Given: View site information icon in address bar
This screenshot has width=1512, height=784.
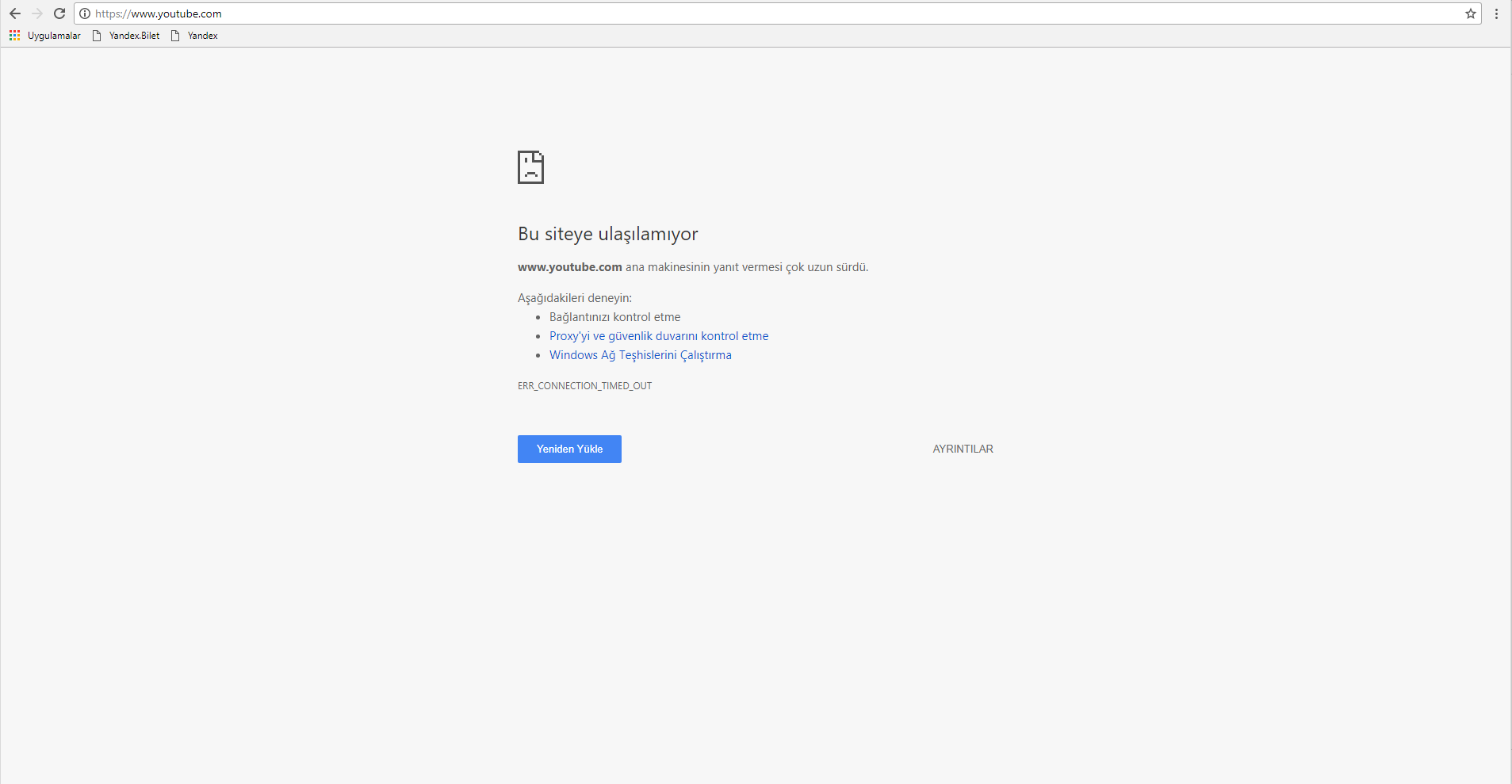Looking at the screenshot, I should pos(85,13).
